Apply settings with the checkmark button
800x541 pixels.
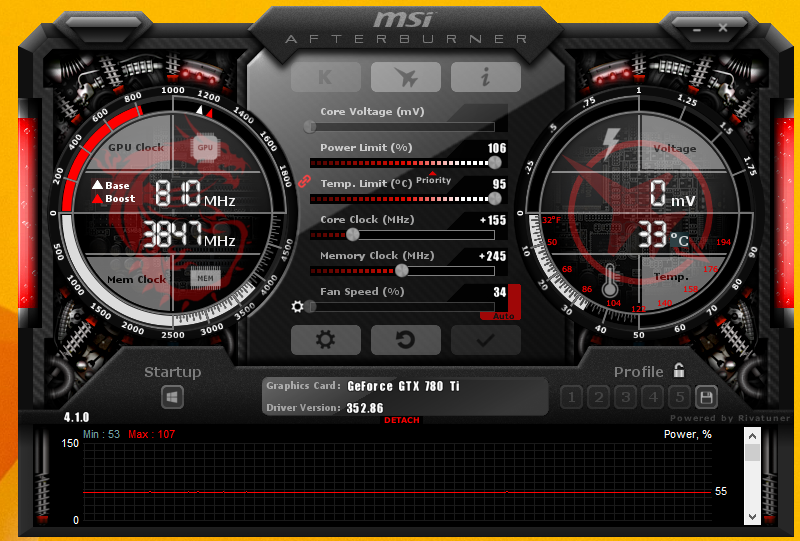tap(486, 340)
